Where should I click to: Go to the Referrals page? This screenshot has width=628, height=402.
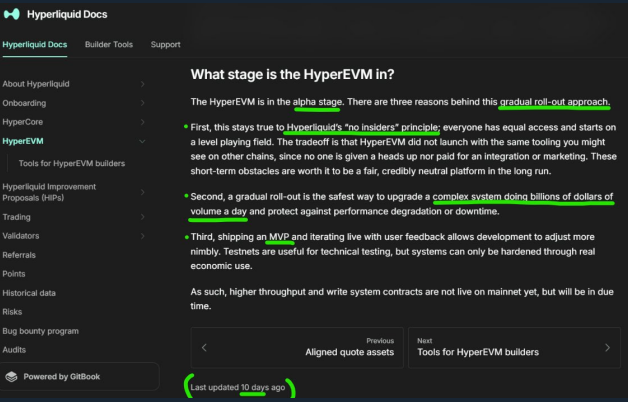19,255
